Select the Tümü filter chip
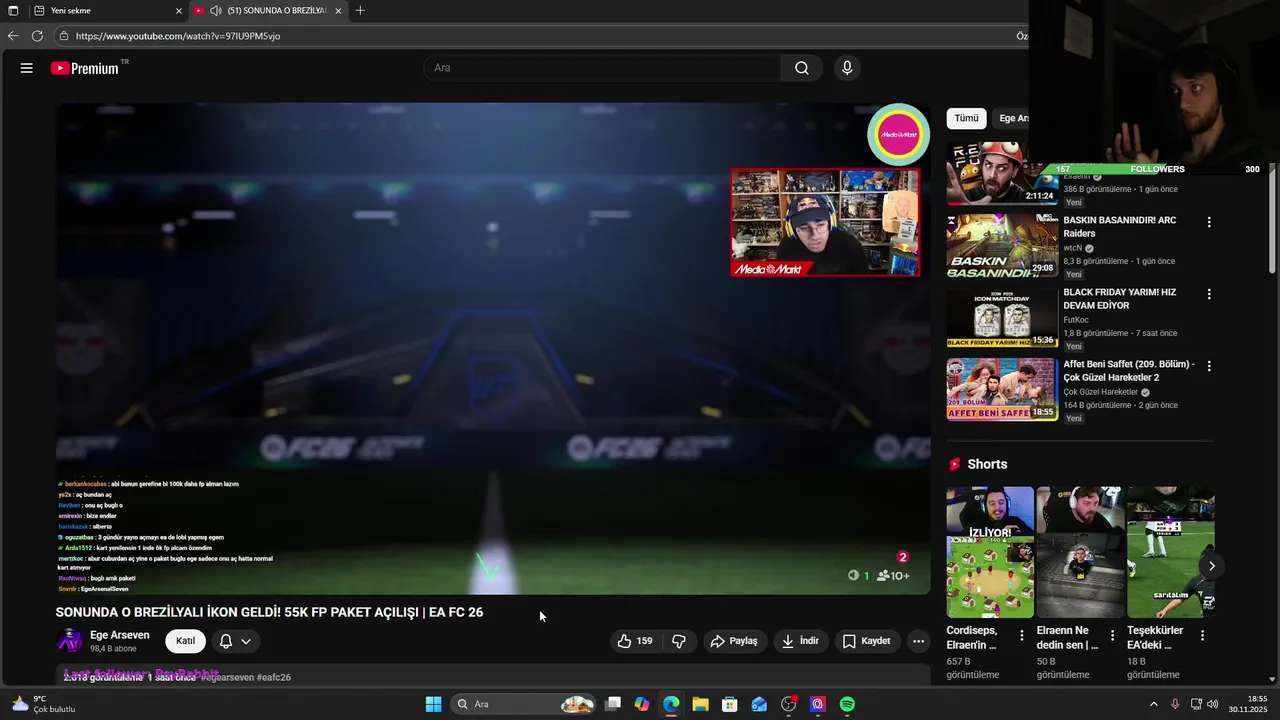Image resolution: width=1280 pixels, height=720 pixels. [x=966, y=118]
